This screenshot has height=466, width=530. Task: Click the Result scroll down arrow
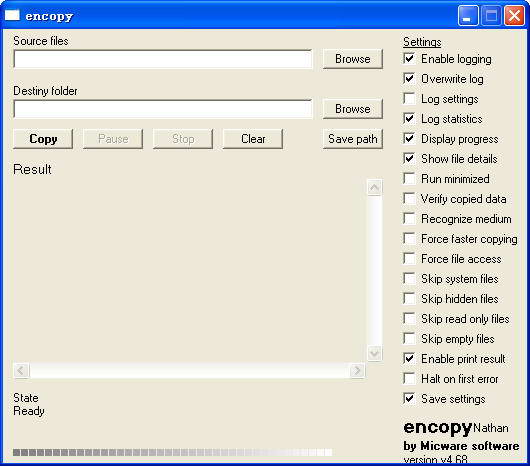coord(375,354)
